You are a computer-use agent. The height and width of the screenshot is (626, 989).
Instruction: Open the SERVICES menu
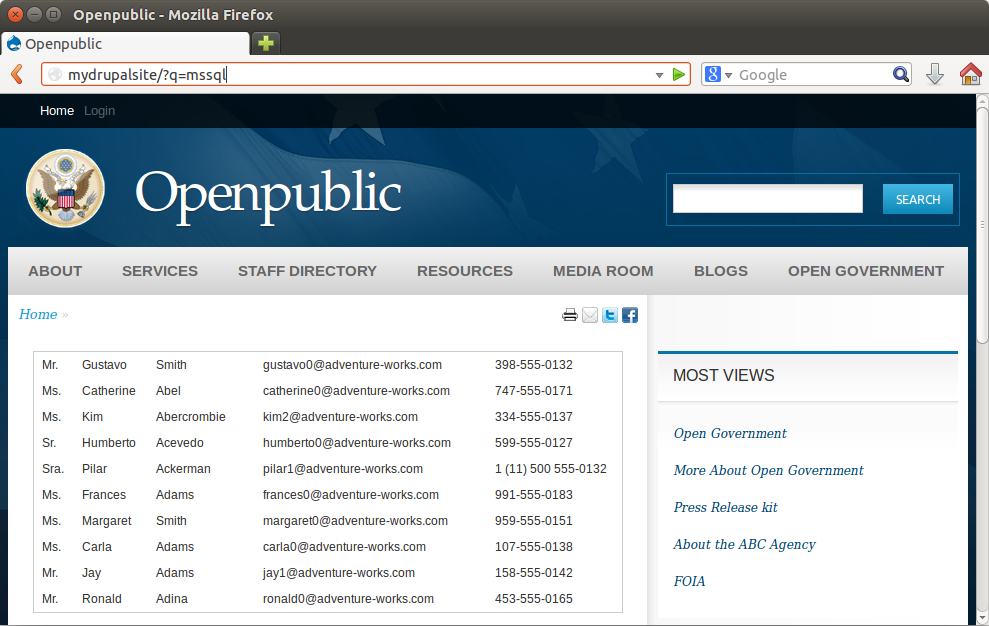click(160, 271)
